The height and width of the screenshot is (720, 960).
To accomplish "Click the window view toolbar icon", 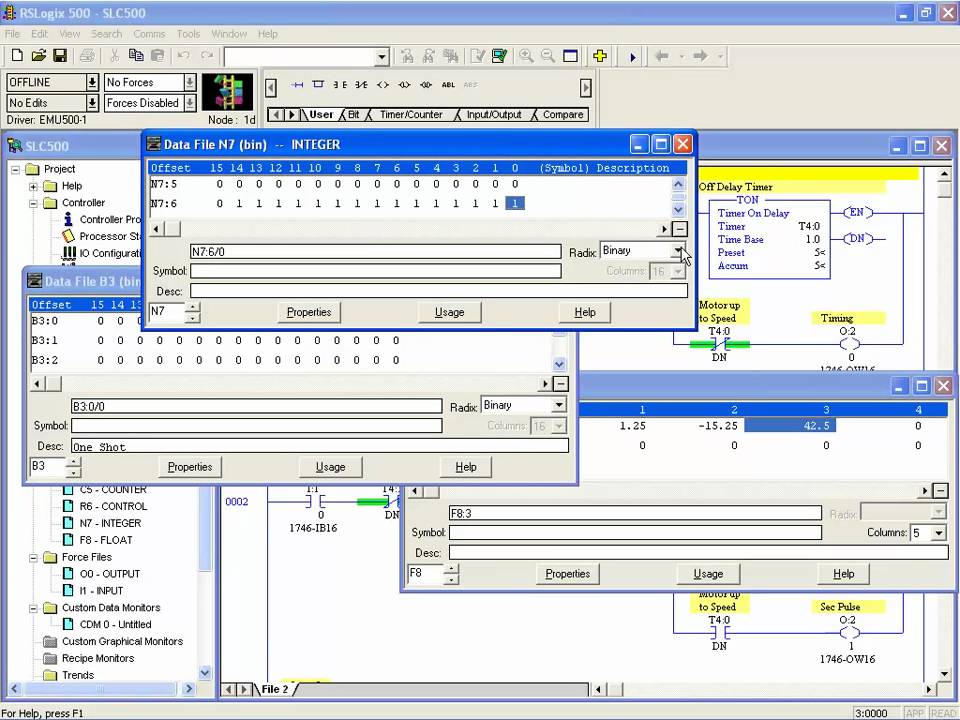I will [570, 56].
